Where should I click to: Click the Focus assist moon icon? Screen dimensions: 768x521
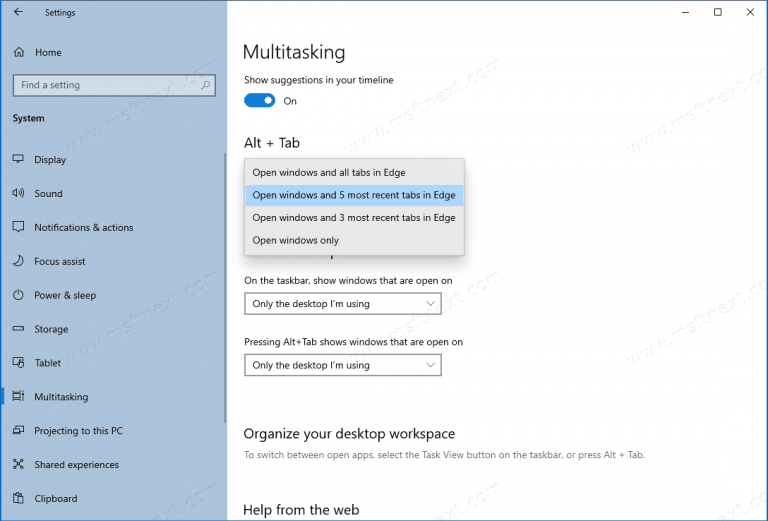[18, 260]
